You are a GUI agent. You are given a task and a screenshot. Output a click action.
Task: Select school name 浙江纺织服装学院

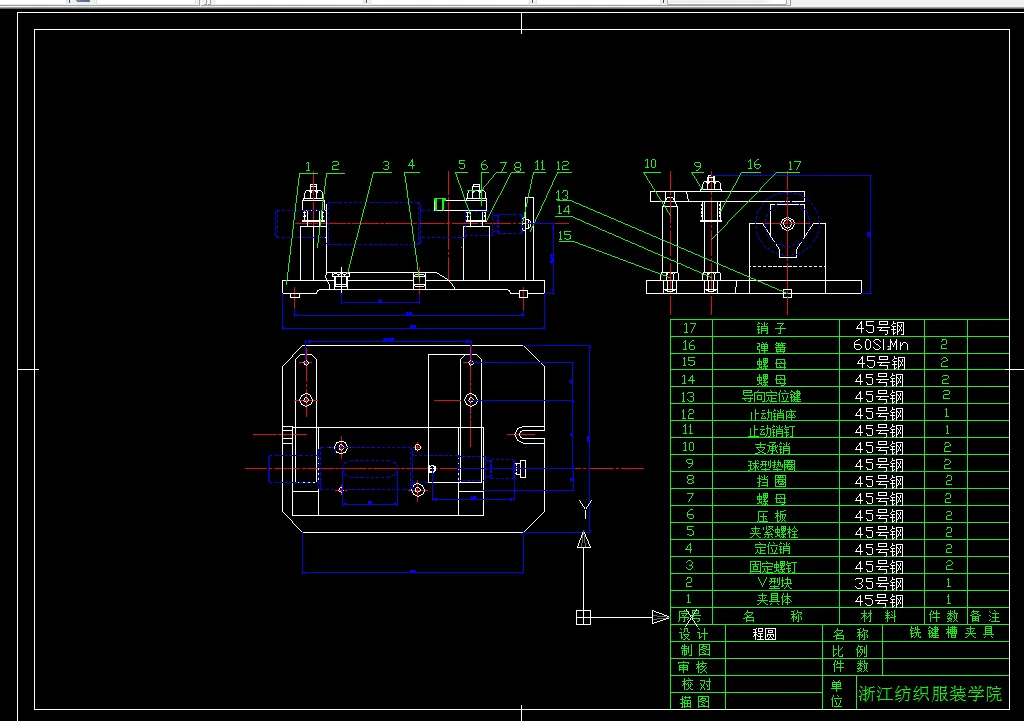coord(930,694)
